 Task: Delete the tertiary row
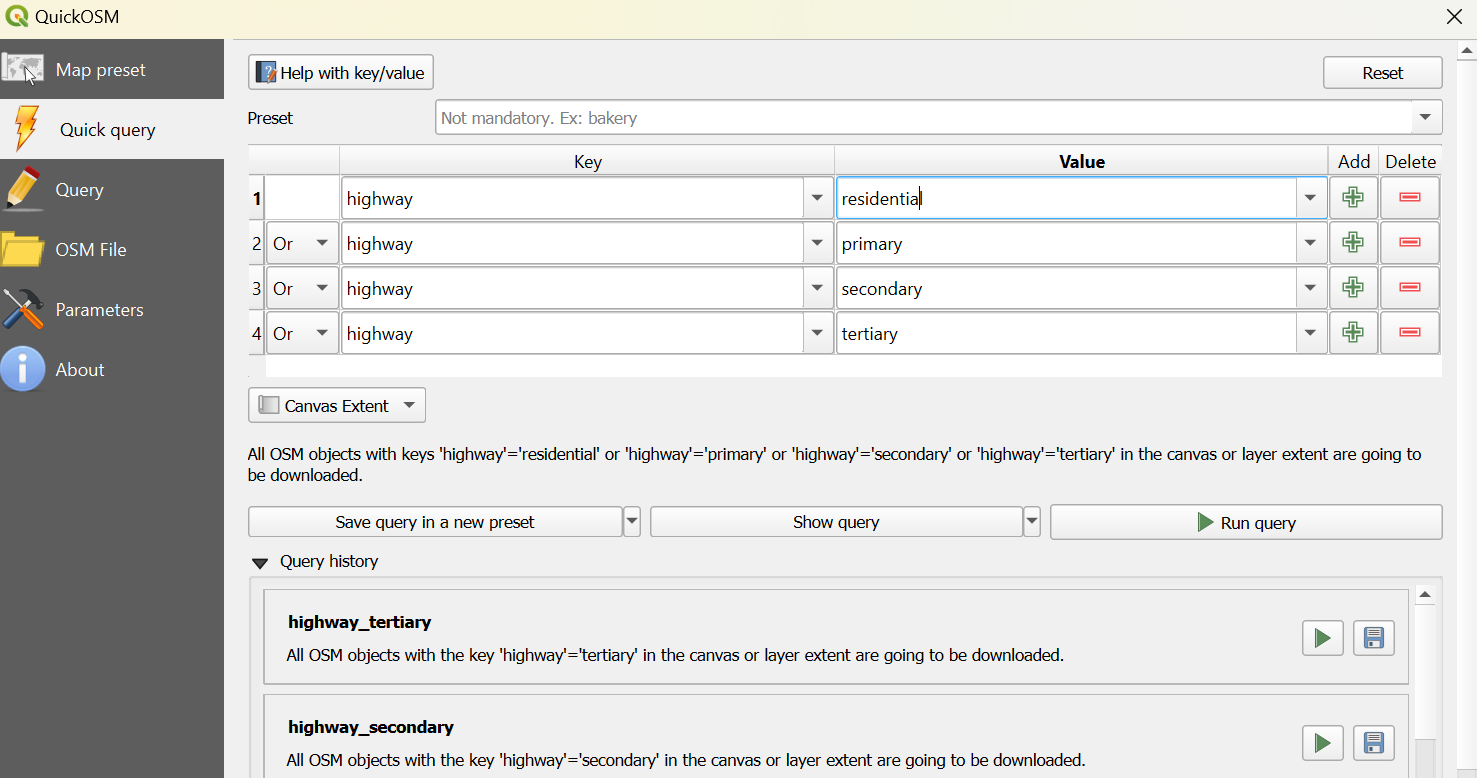1410,333
